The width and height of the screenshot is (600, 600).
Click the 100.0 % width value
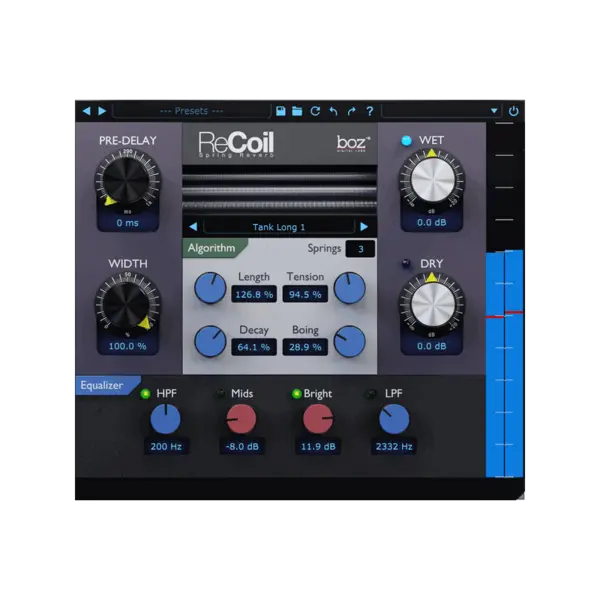click(127, 346)
